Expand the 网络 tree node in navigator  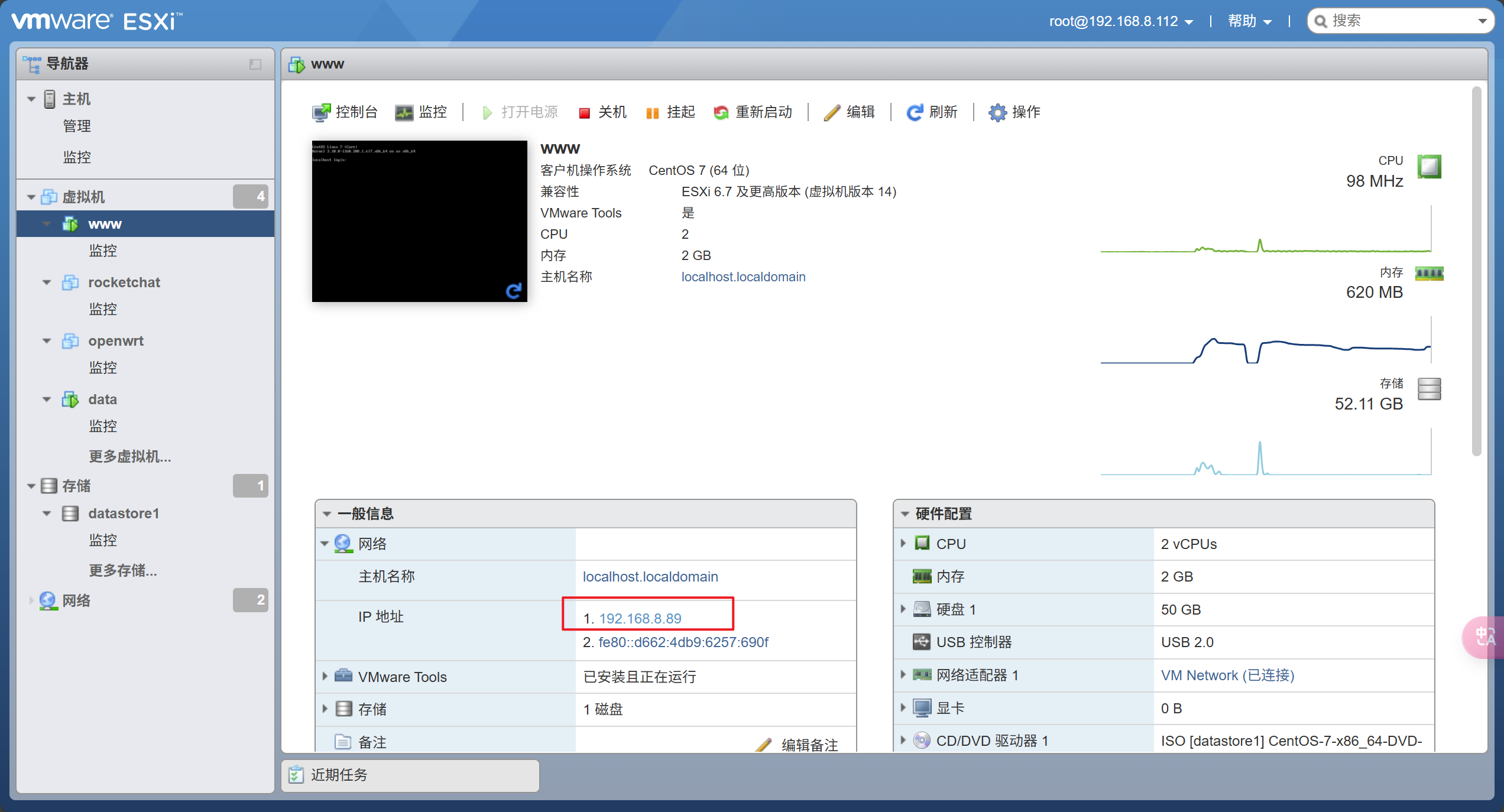pos(31,600)
